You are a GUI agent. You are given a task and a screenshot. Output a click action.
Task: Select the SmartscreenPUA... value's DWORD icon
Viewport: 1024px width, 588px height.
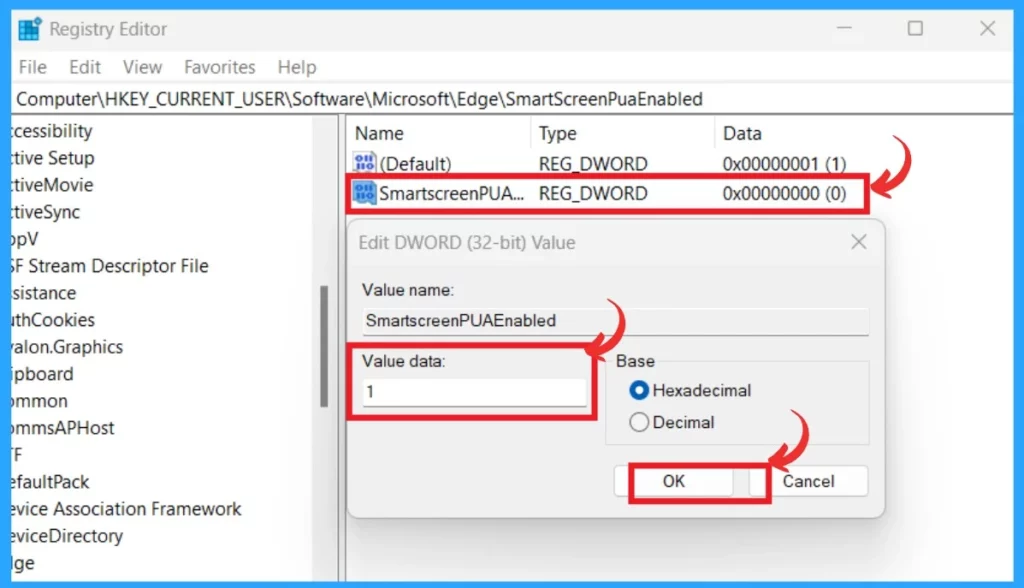364,193
